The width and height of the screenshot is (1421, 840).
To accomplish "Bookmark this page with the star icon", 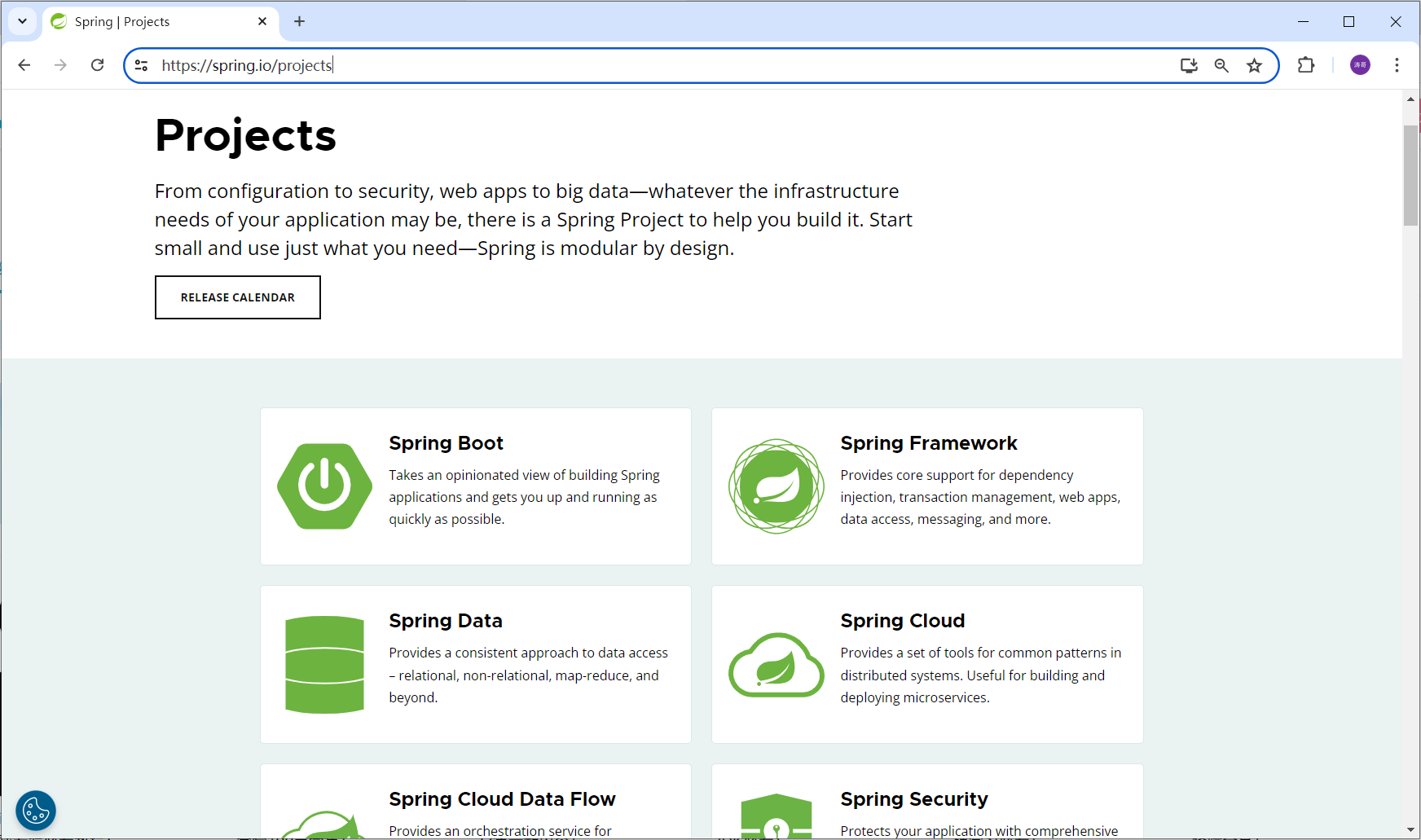I will pyautogui.click(x=1255, y=65).
